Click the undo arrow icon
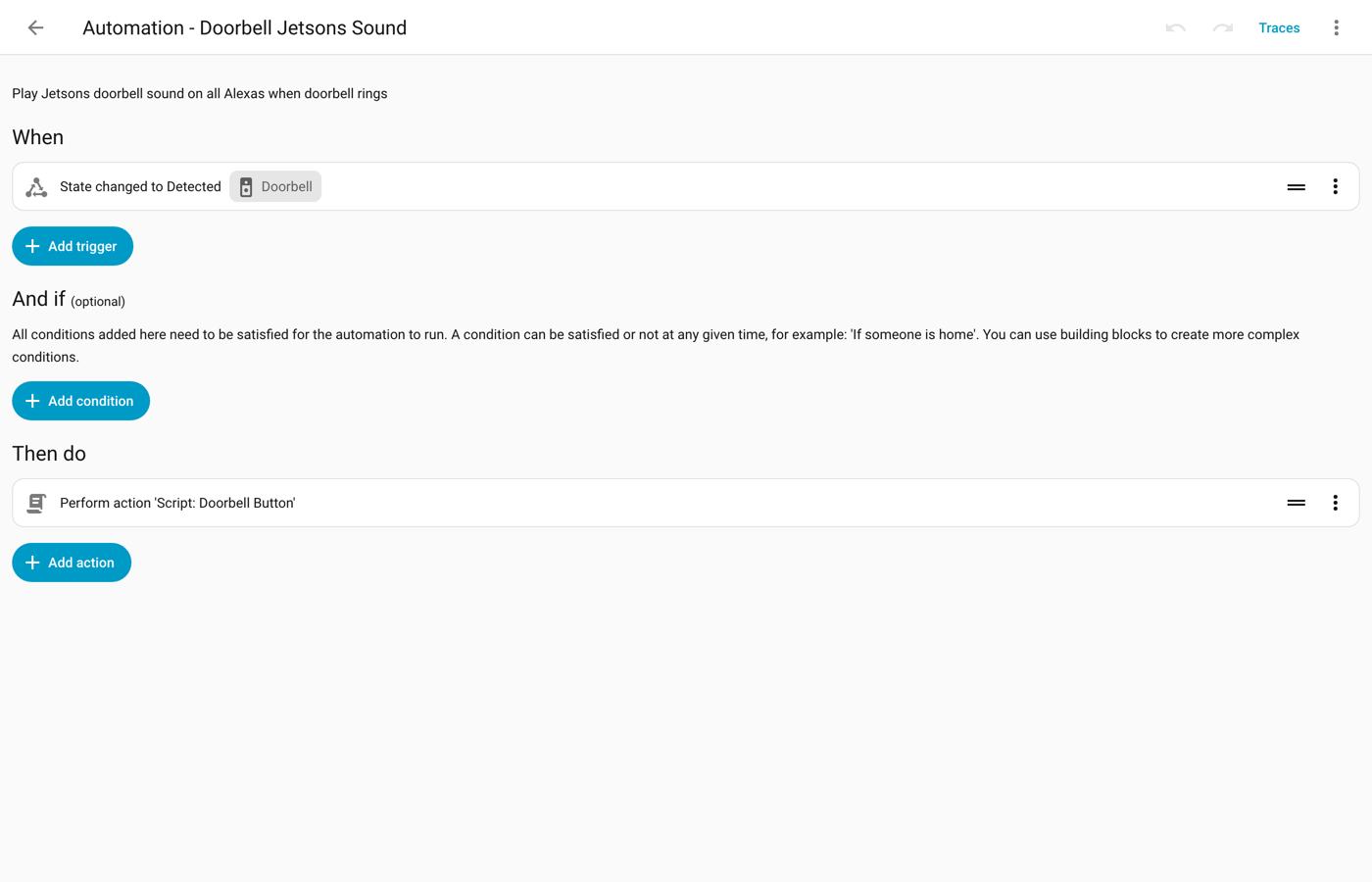The width and height of the screenshot is (1372, 882). tap(1175, 27)
